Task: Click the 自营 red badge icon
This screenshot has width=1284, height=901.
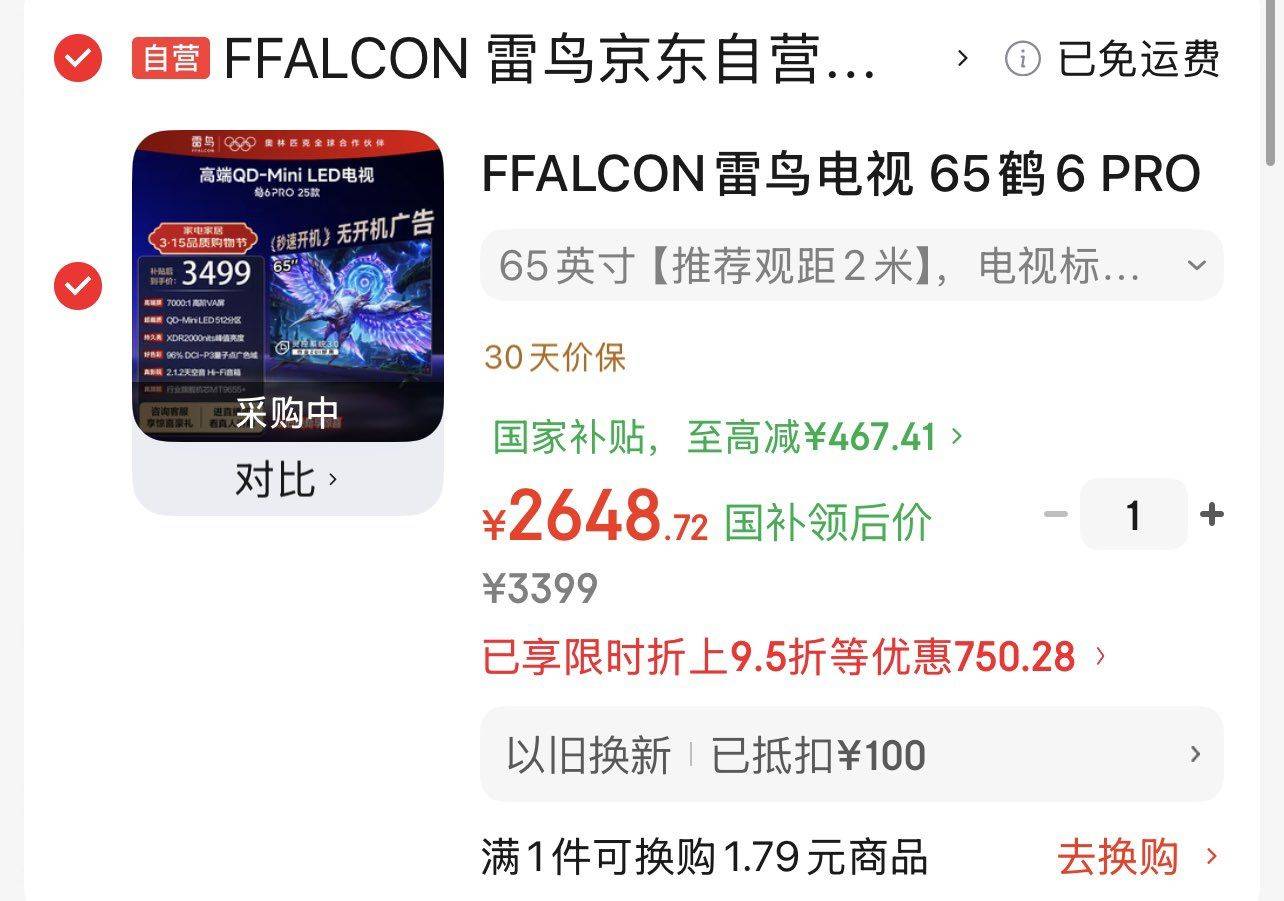Action: pyautogui.click(x=171, y=58)
